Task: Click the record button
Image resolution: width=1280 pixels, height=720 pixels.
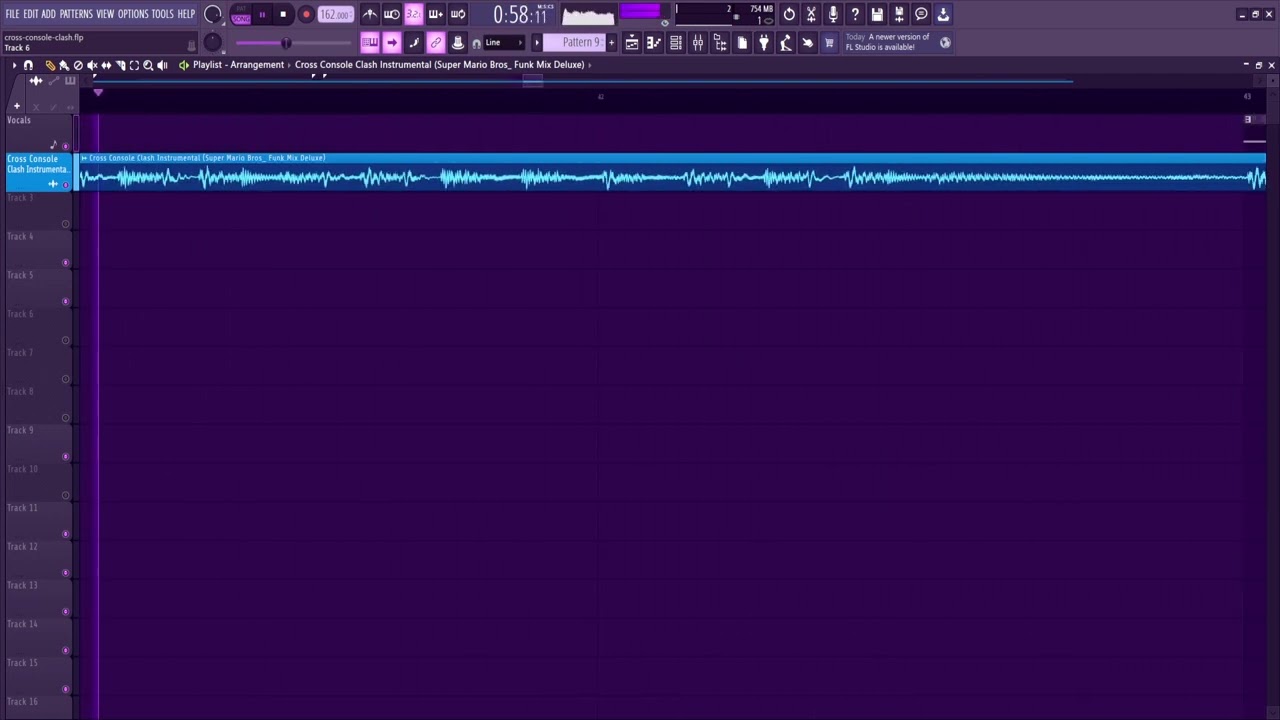Action: click(x=306, y=15)
